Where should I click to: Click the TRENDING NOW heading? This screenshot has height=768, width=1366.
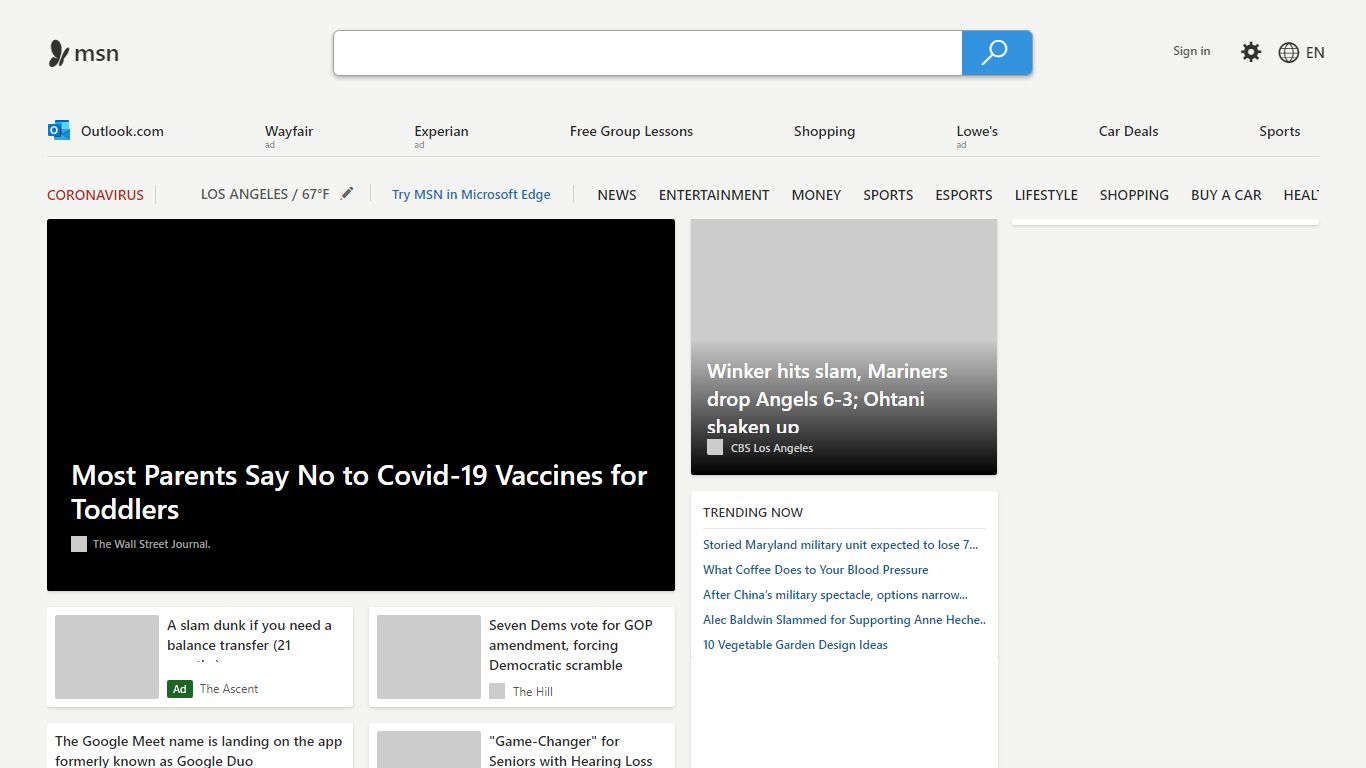click(753, 512)
